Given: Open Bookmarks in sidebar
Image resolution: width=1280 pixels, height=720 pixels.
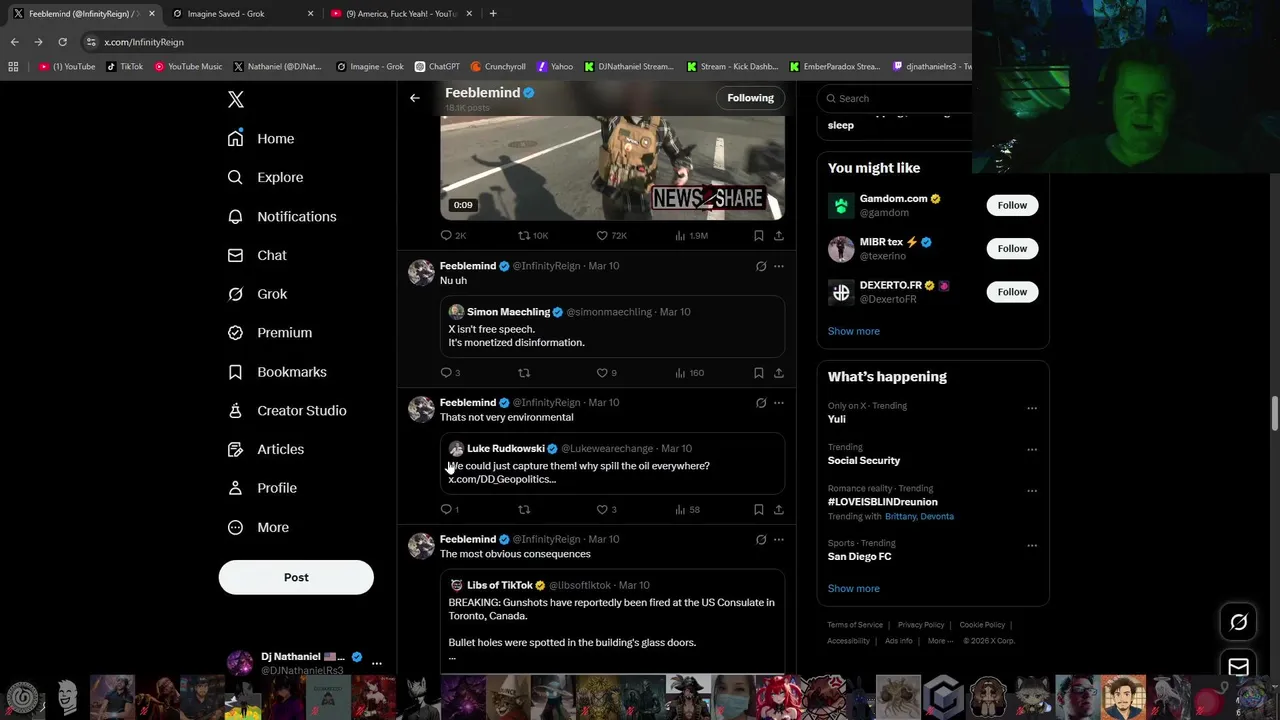Looking at the screenshot, I should 277,372.
